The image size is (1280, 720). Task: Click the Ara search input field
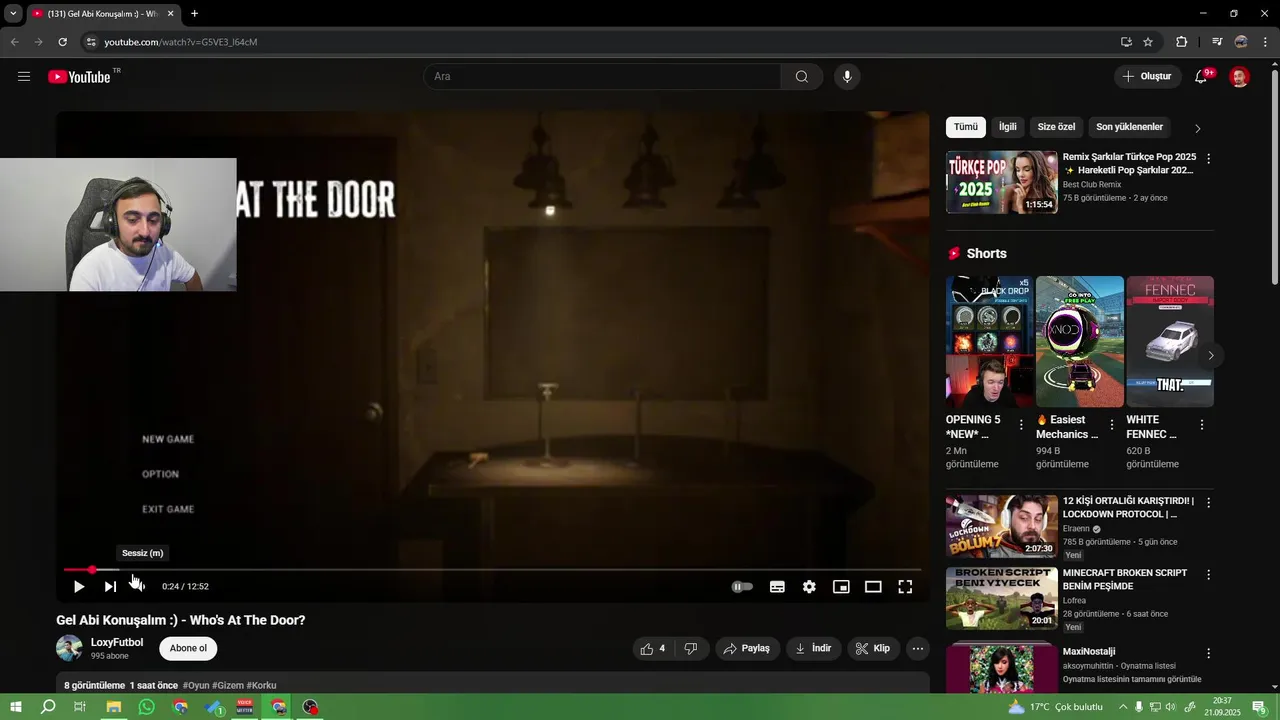(x=602, y=77)
